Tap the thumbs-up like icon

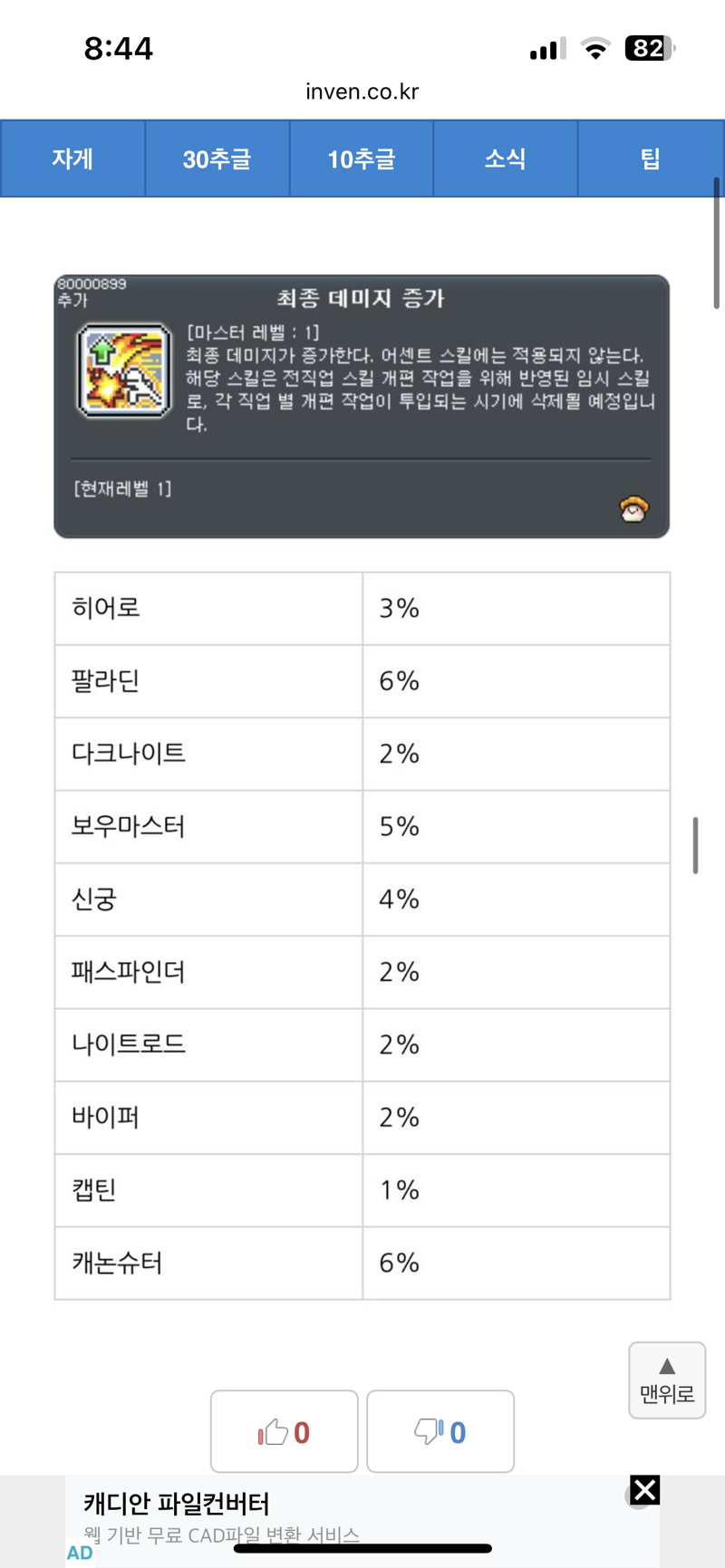click(273, 1431)
